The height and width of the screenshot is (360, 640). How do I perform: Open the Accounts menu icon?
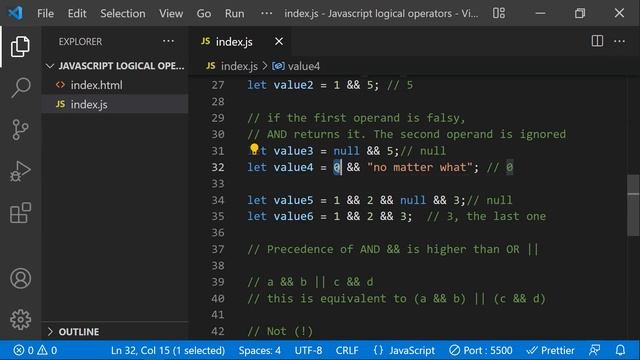pos(20,278)
